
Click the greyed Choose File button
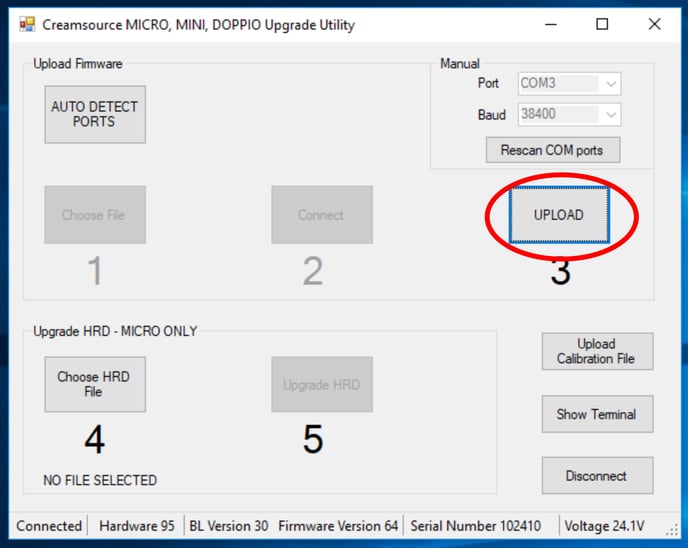[x=95, y=215]
